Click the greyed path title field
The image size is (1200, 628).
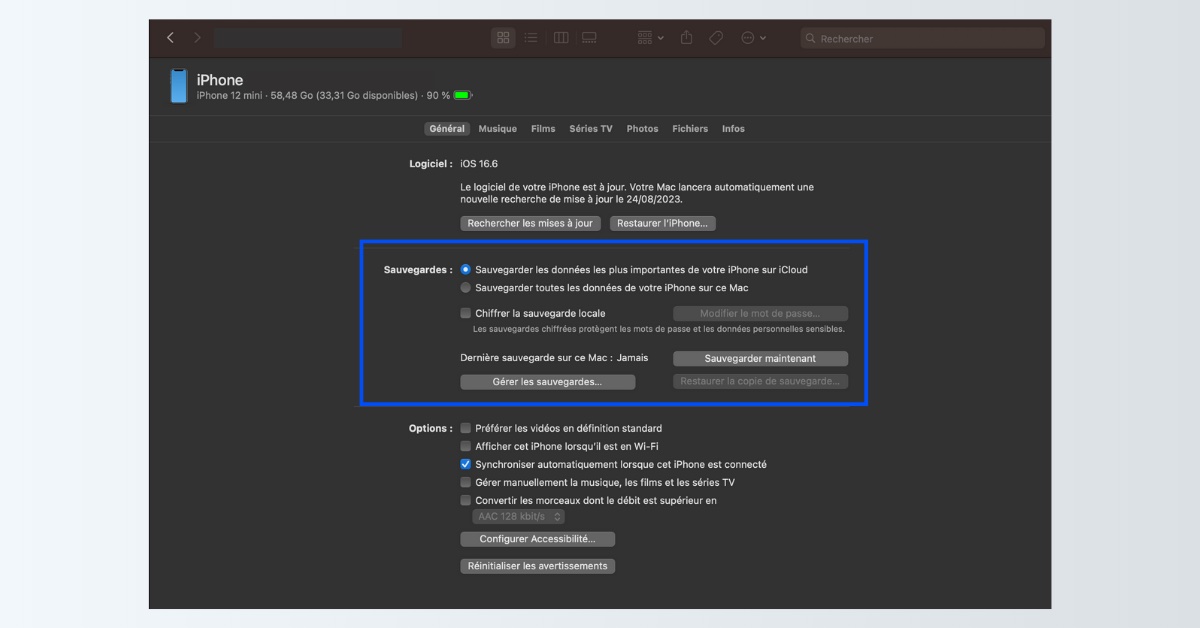307,38
